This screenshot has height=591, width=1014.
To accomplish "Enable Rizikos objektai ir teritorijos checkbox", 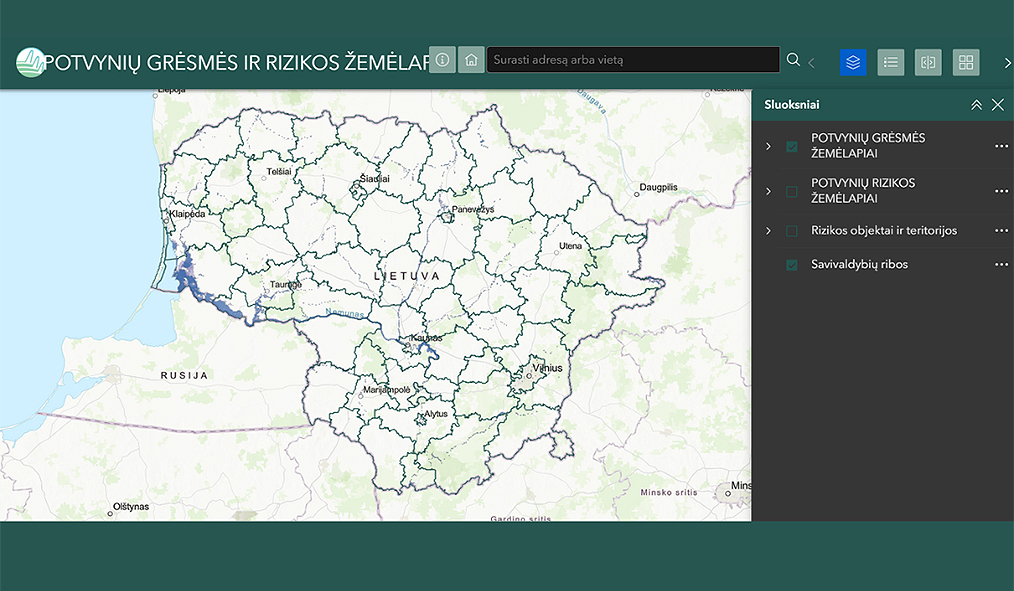I will (x=792, y=231).
